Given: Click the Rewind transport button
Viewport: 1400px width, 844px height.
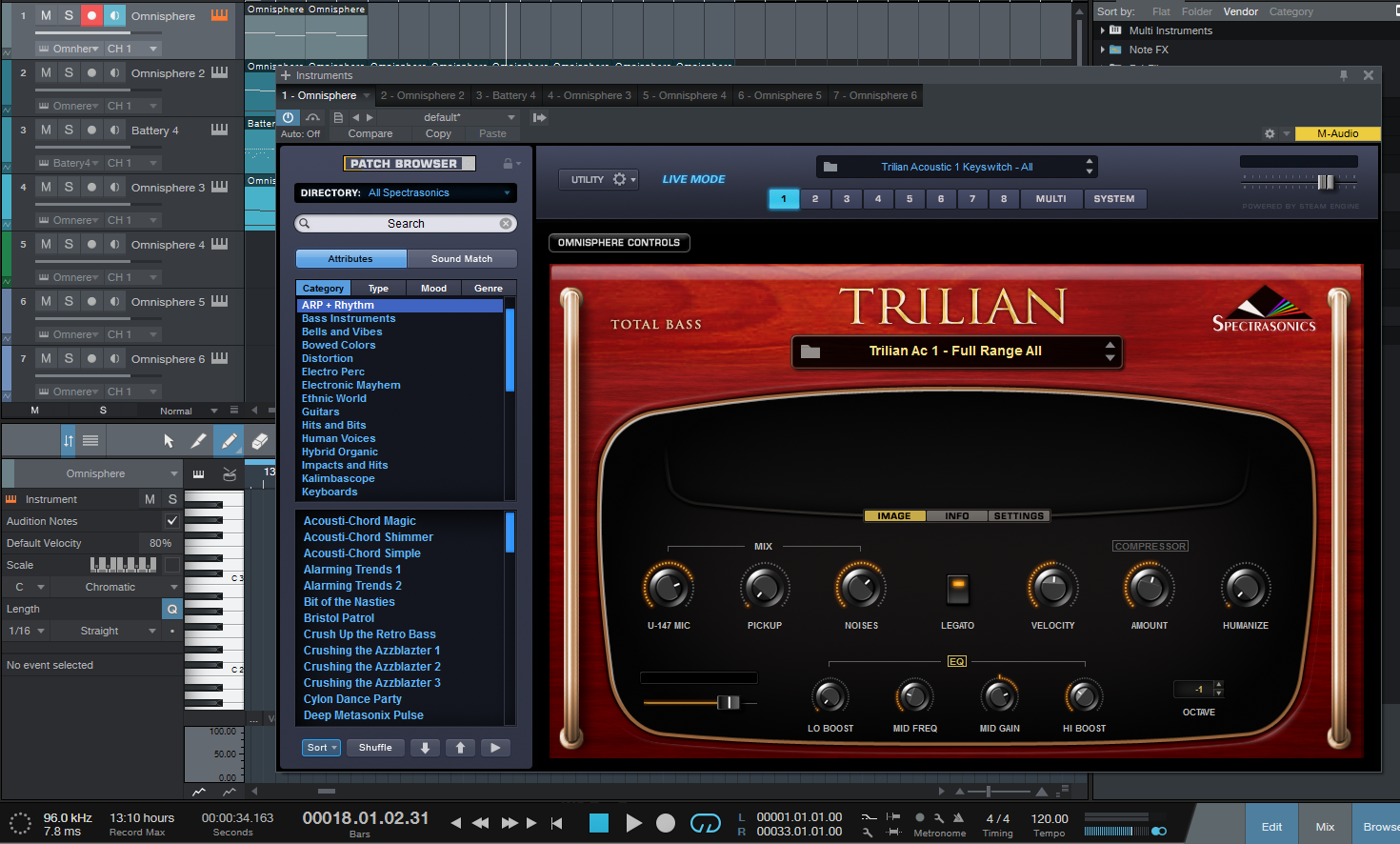Looking at the screenshot, I should (x=481, y=823).
